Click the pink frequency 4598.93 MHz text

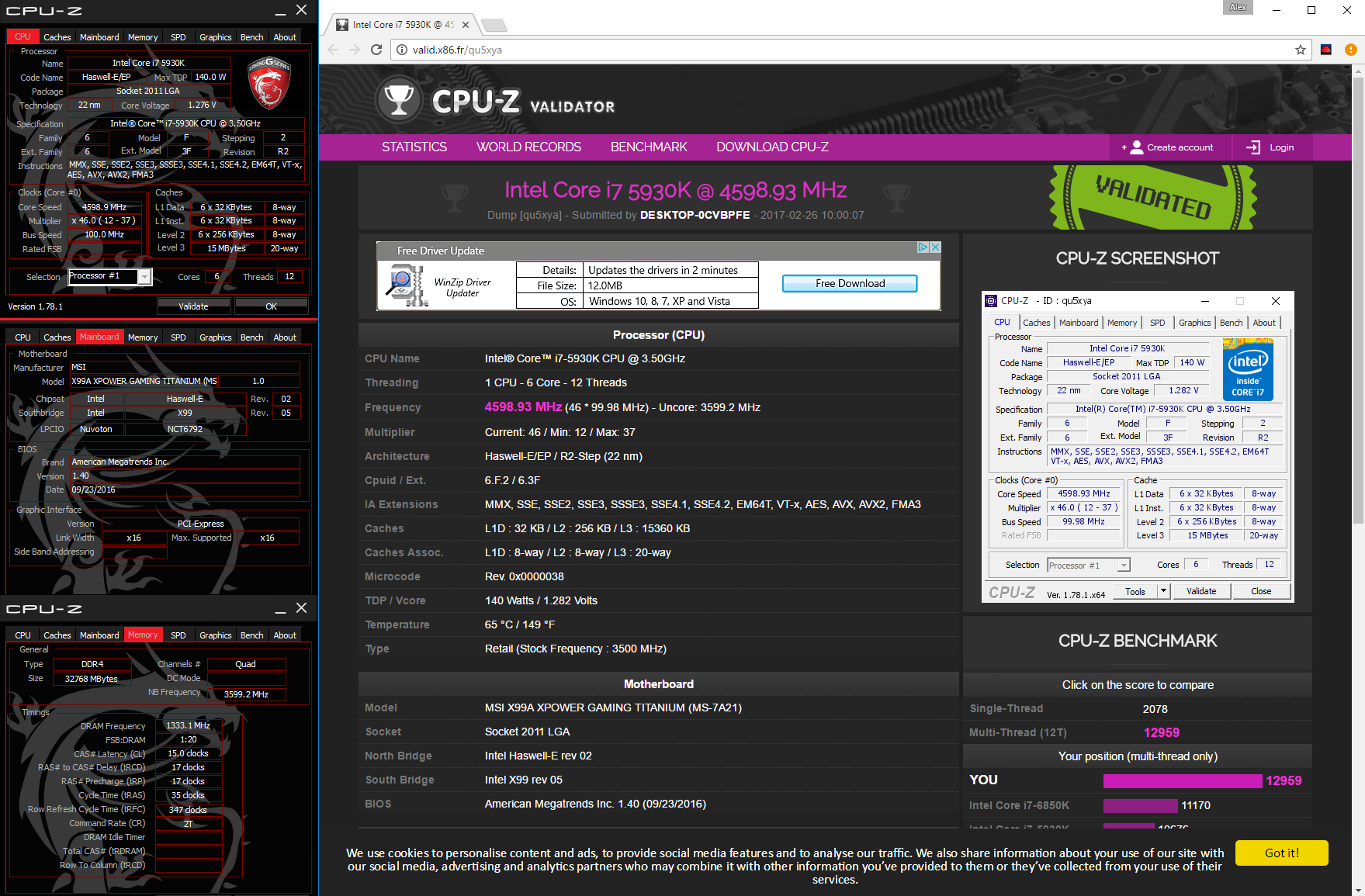523,406
